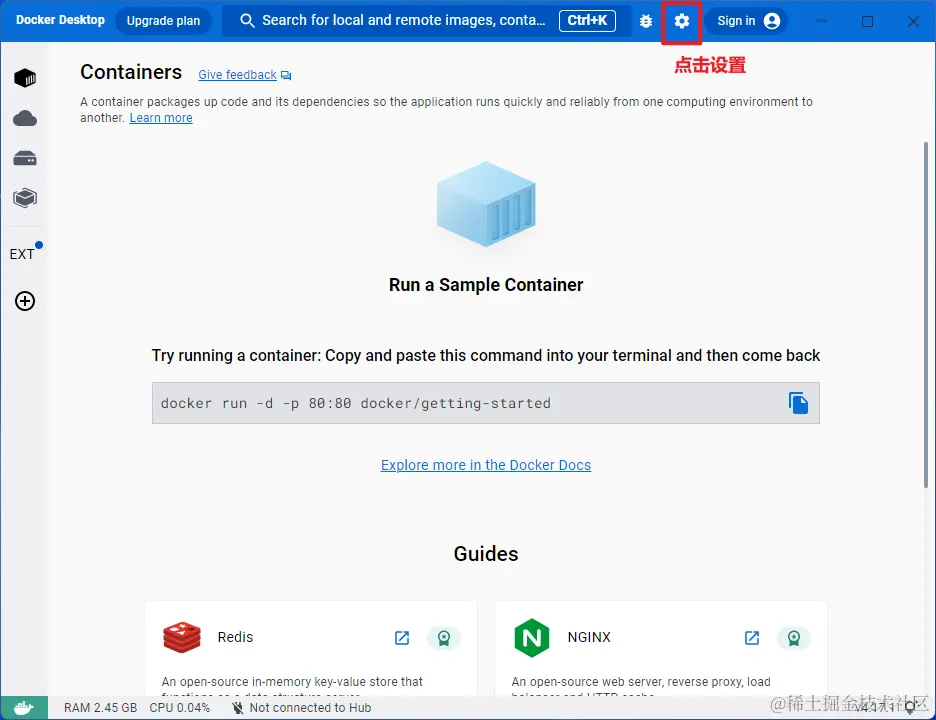Click the feedback chat icon
Screen dimensions: 936x720
pyautogui.click(x=286, y=75)
